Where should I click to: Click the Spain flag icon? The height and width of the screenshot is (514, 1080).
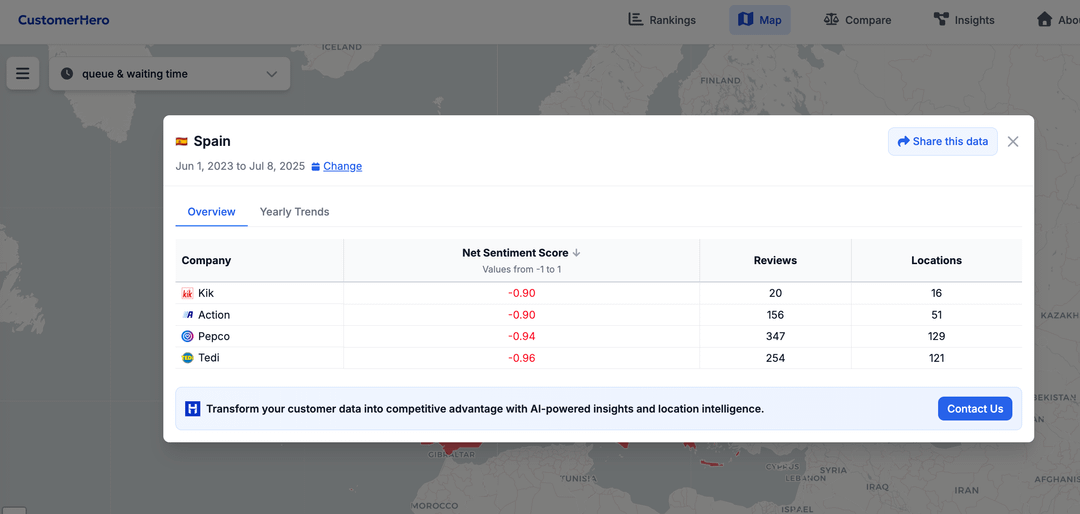point(182,142)
